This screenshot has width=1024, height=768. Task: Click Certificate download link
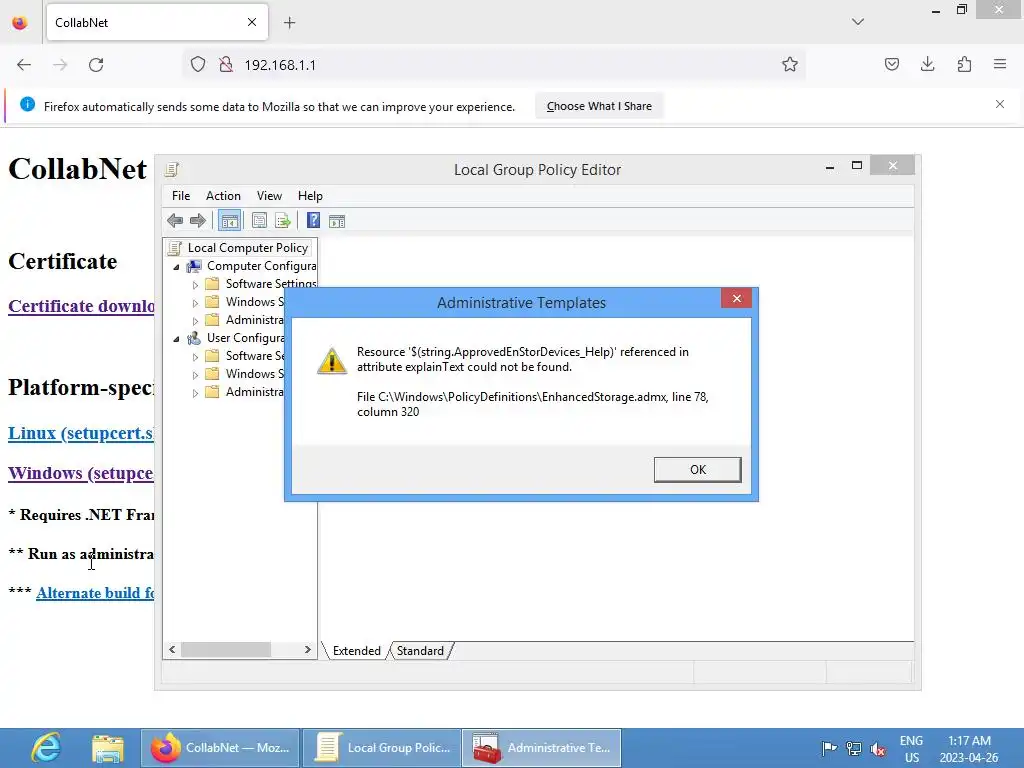82,306
